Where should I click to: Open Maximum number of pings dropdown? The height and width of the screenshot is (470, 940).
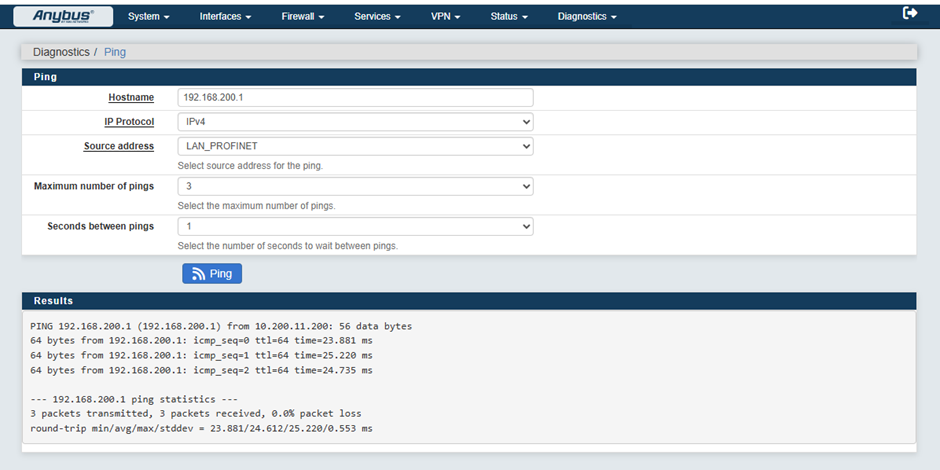click(355, 186)
